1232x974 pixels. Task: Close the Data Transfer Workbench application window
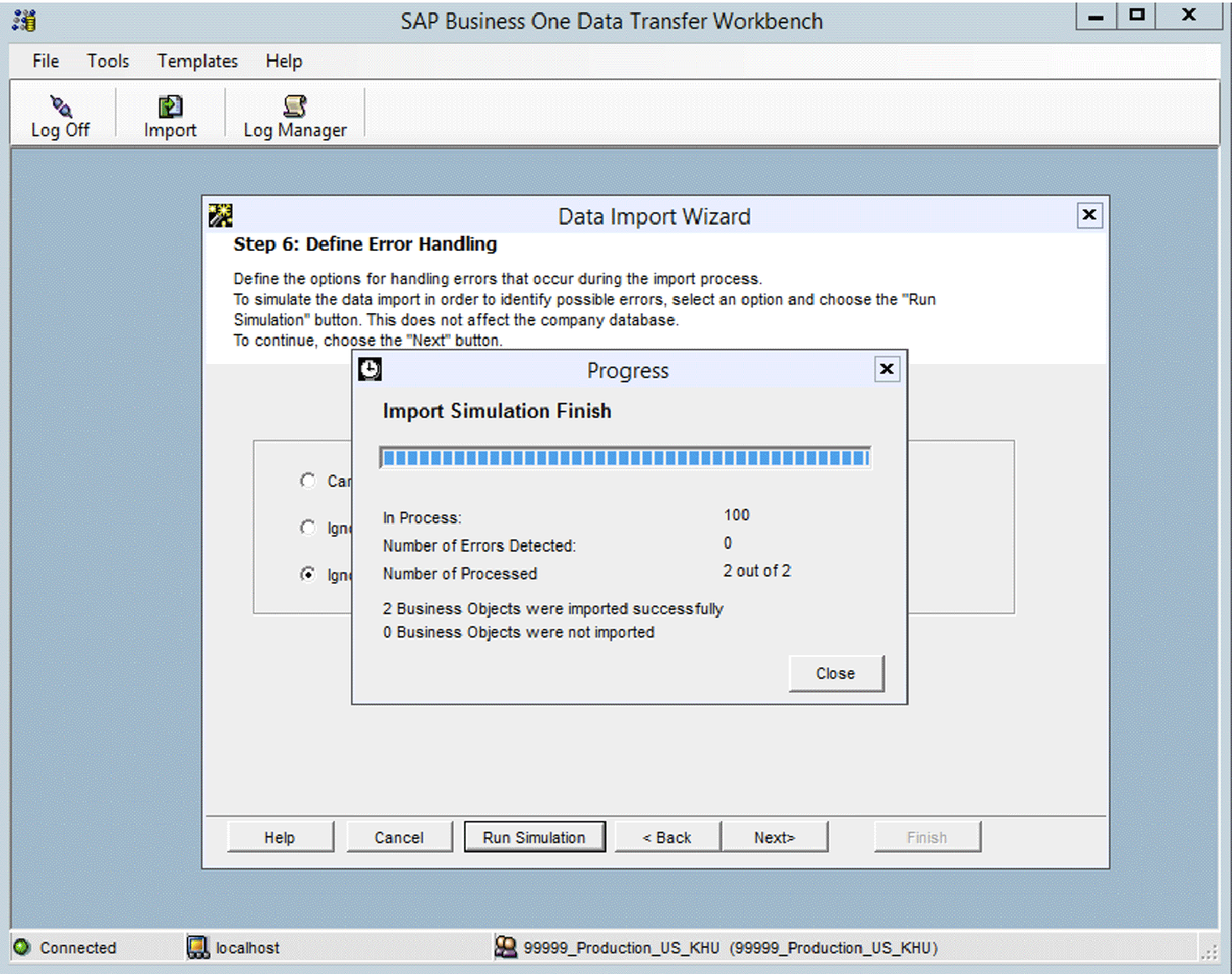coord(1189,16)
